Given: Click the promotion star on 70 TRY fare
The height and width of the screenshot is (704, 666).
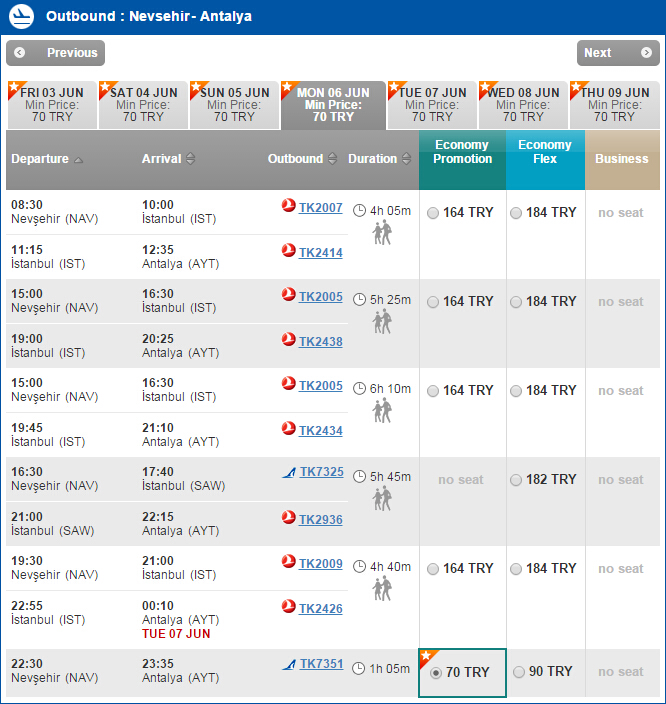Looking at the screenshot, I should [427, 657].
